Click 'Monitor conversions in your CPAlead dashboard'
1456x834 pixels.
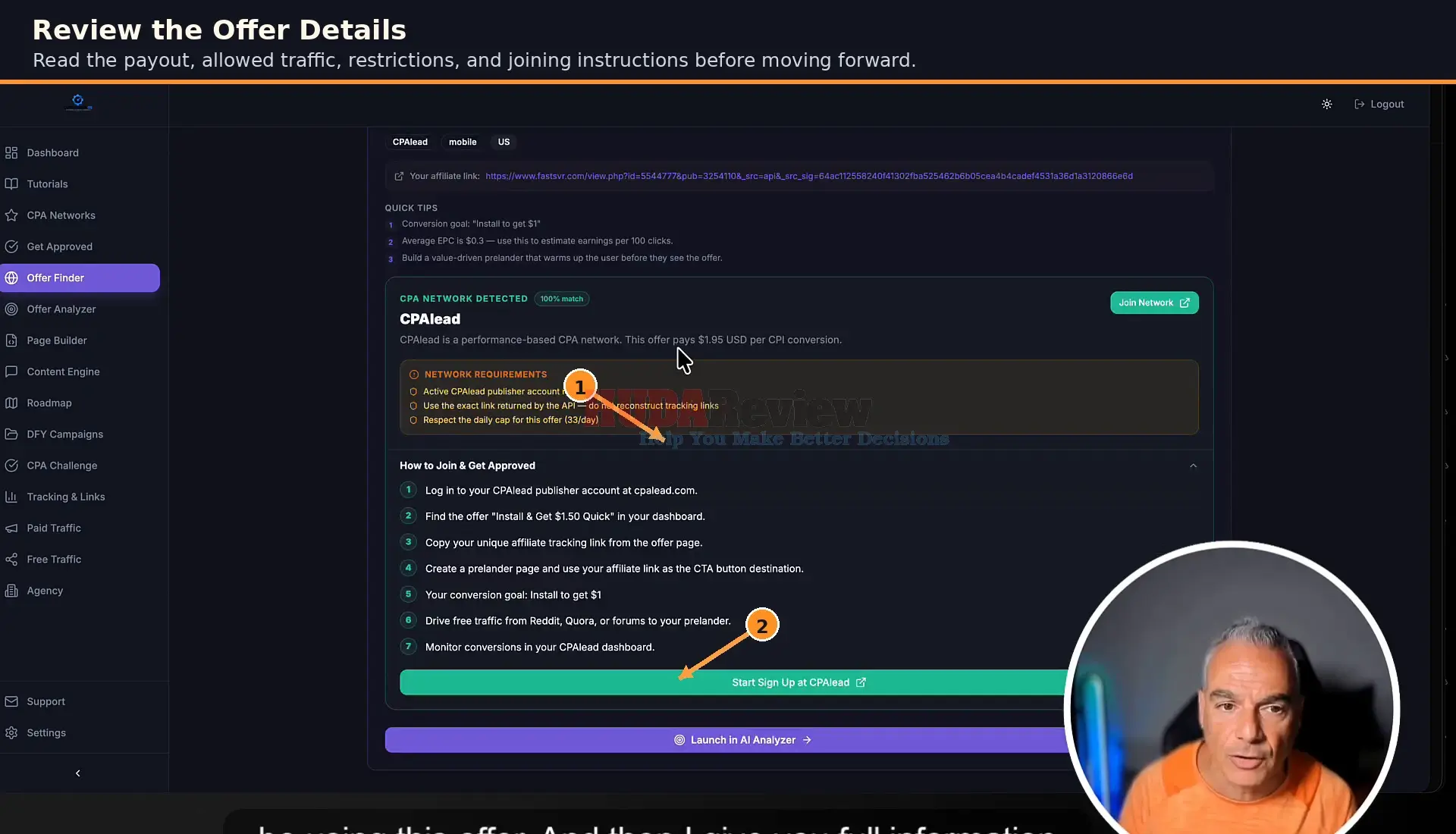pyautogui.click(x=540, y=647)
